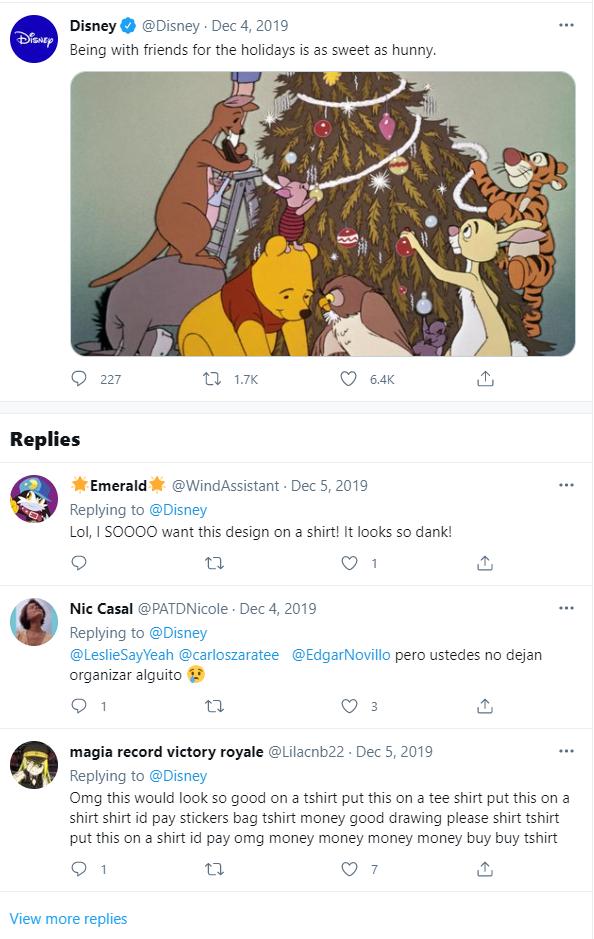Like Emerald's reply about the shirt design
The image size is (594, 939).
pyautogui.click(x=349, y=563)
